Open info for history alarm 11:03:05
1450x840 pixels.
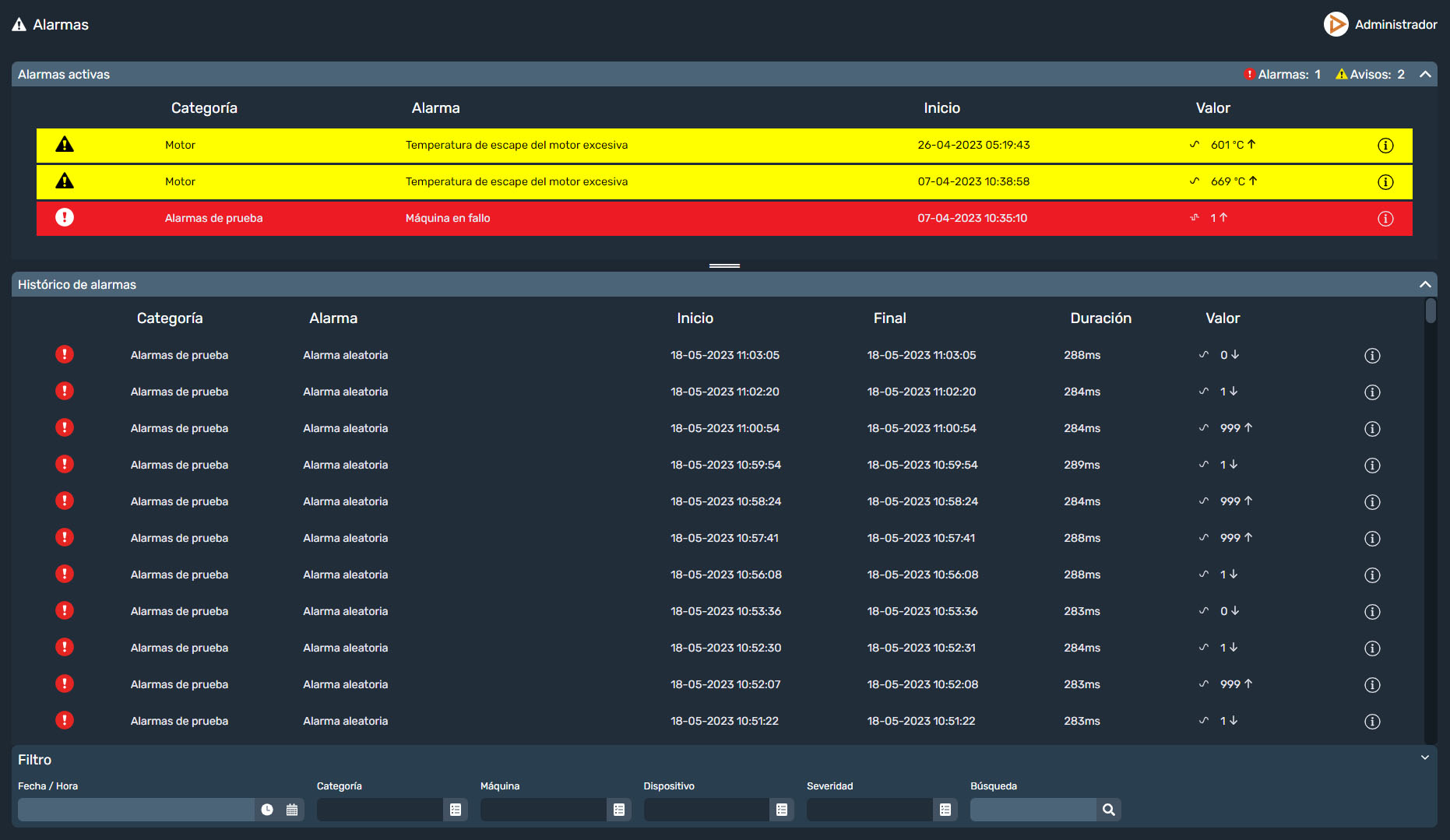pyautogui.click(x=1372, y=356)
